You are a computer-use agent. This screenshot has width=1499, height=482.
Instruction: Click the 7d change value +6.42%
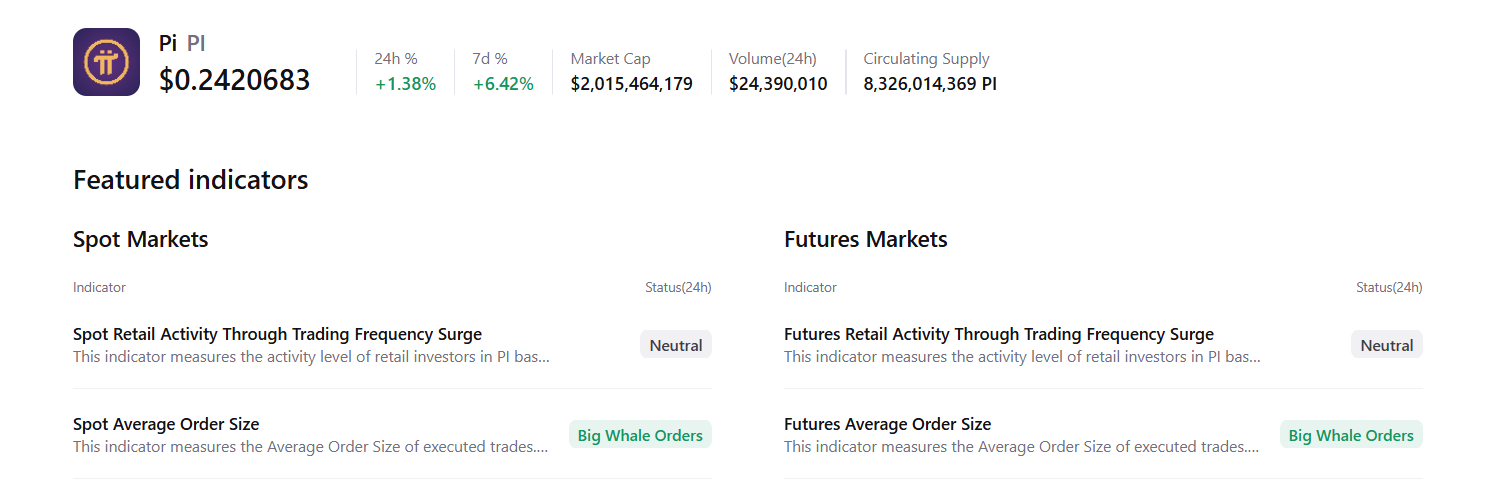(x=503, y=84)
